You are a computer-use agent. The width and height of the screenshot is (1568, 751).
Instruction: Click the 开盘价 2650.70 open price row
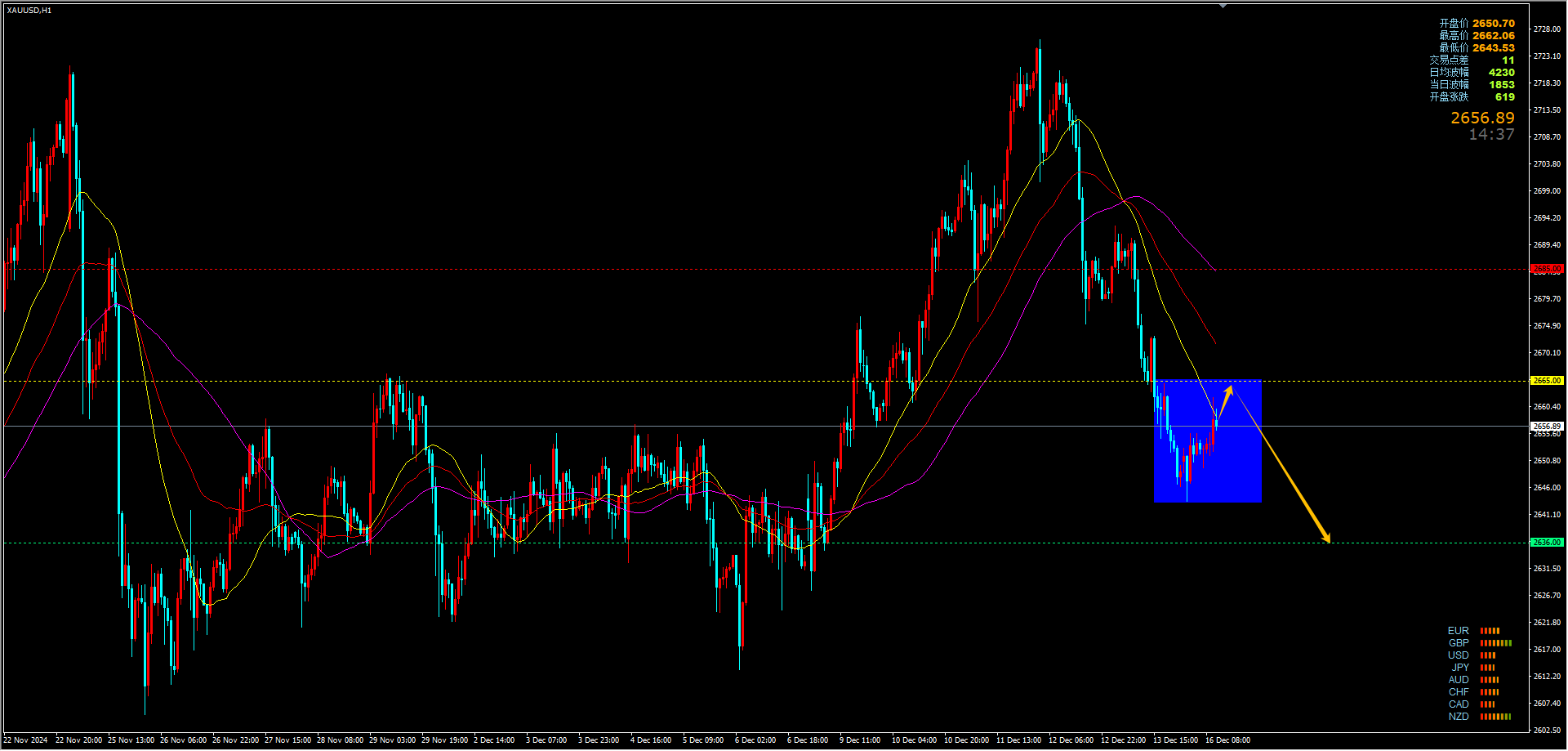point(1477,24)
